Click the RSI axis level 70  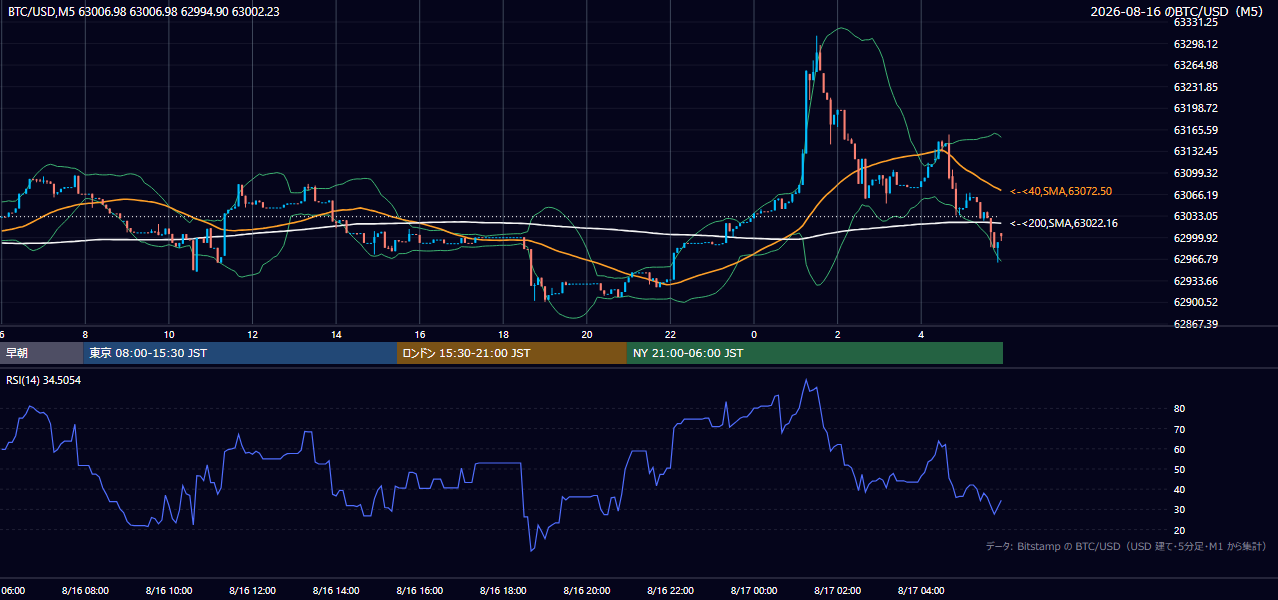click(1180, 429)
